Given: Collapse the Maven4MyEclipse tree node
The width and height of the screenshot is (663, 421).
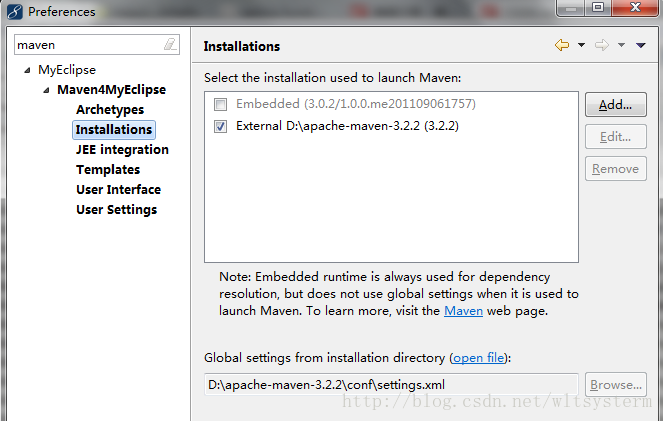Looking at the screenshot, I should pyautogui.click(x=47, y=90).
